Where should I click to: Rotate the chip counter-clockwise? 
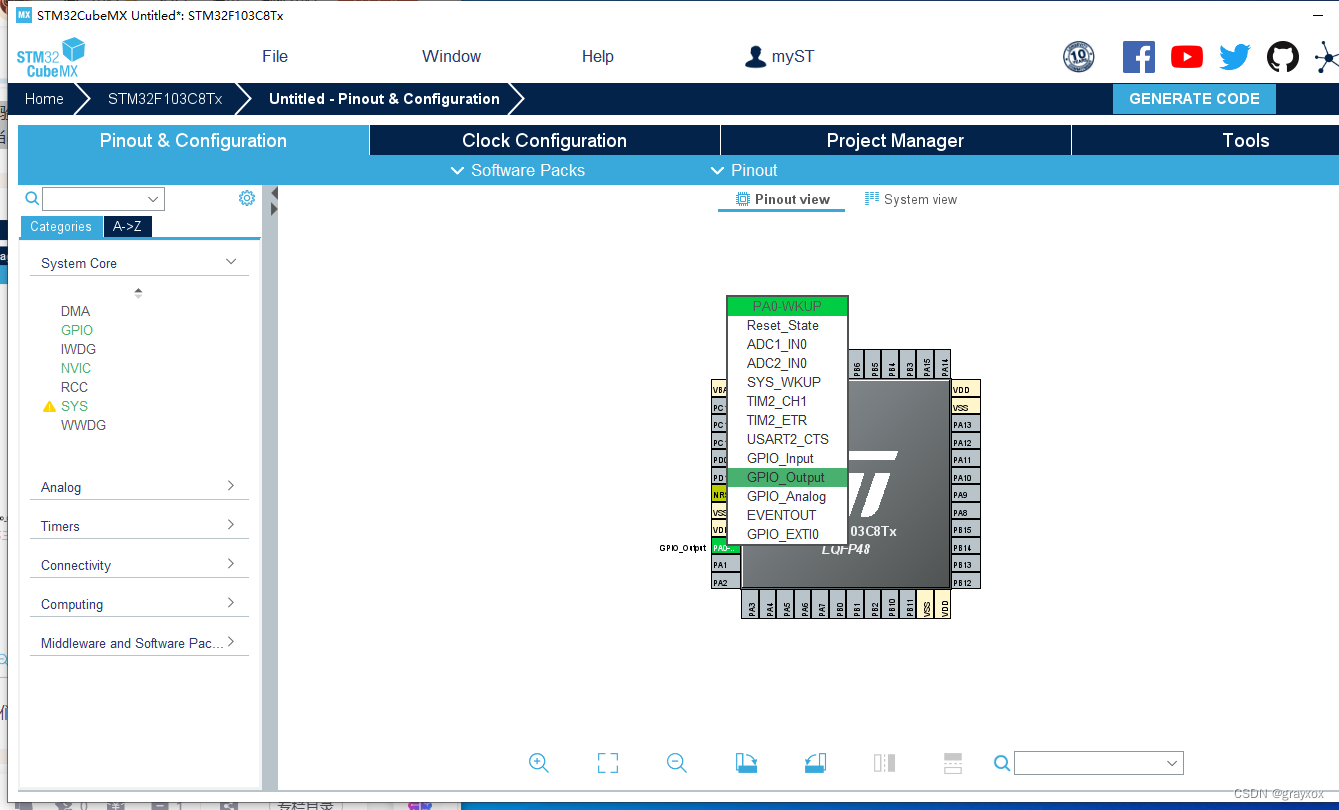tap(815, 763)
